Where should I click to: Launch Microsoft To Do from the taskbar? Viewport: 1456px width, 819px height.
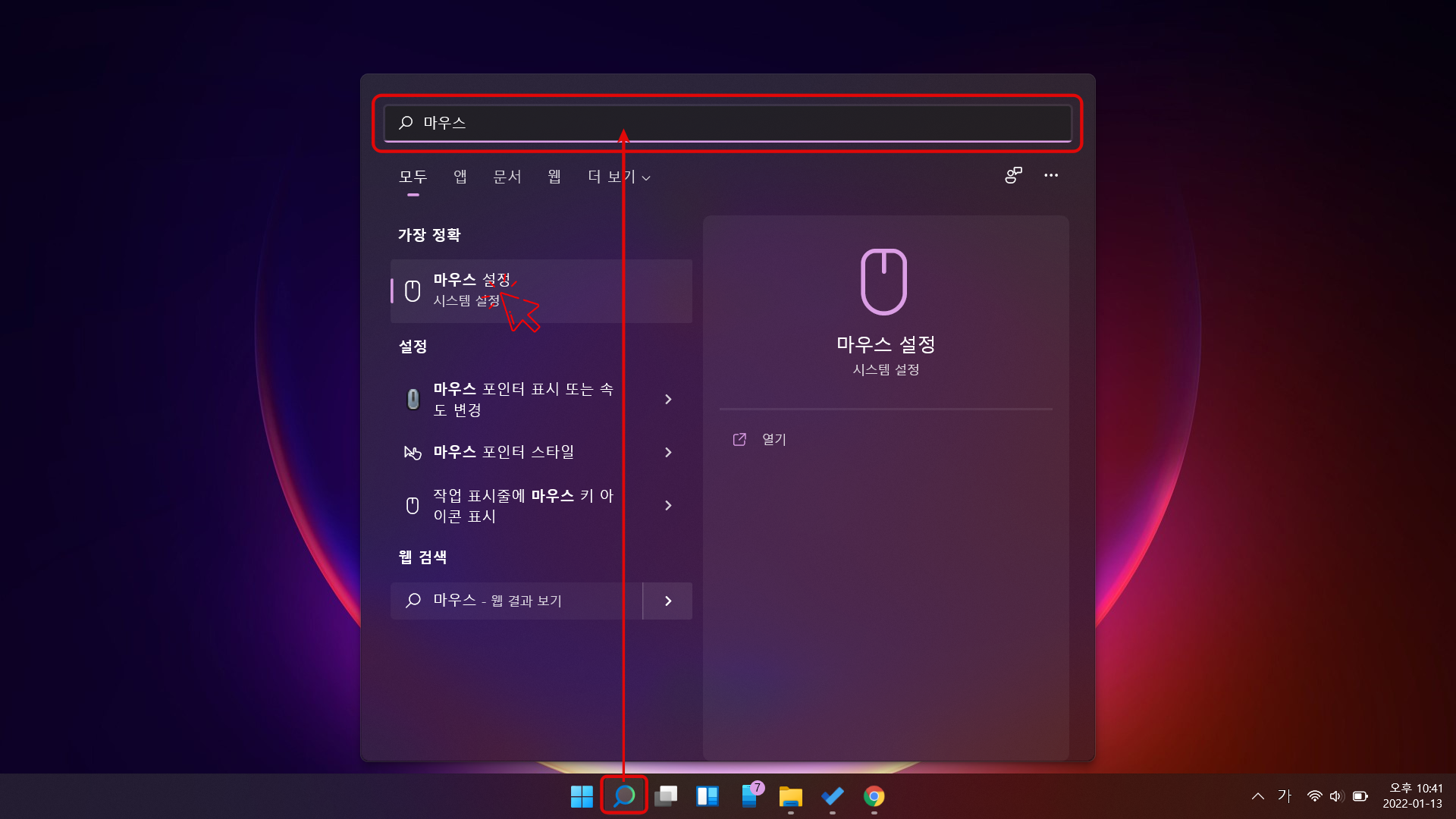tap(833, 797)
